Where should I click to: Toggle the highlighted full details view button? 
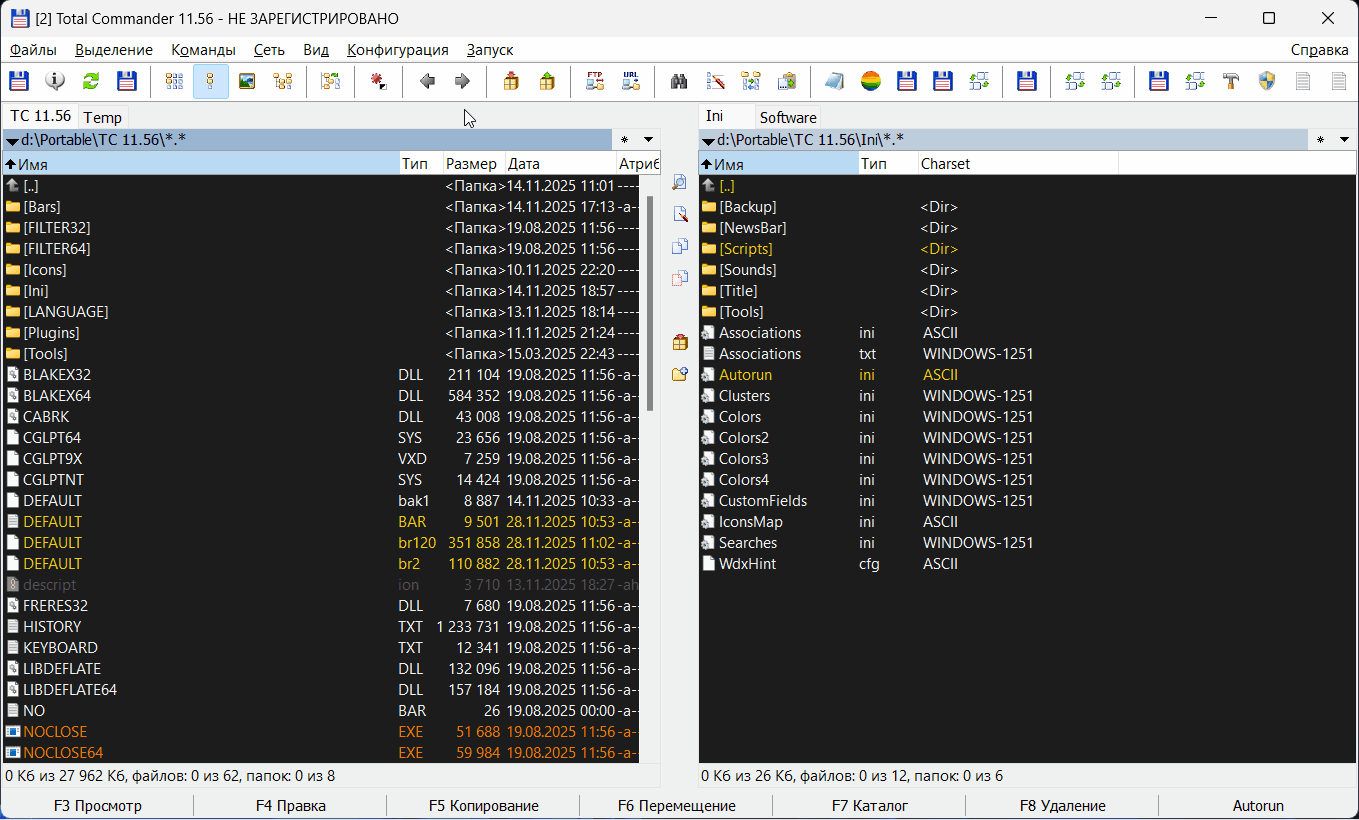point(211,82)
